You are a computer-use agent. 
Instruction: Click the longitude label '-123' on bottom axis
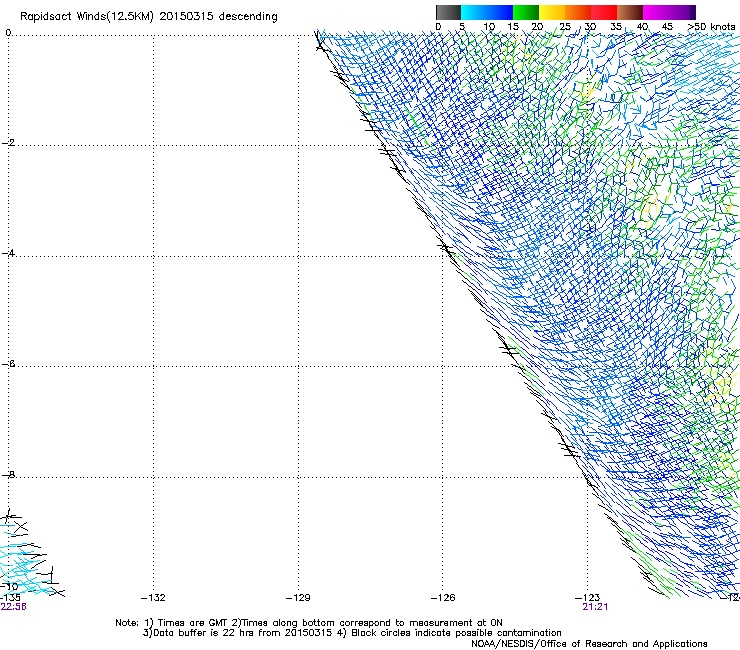588,598
